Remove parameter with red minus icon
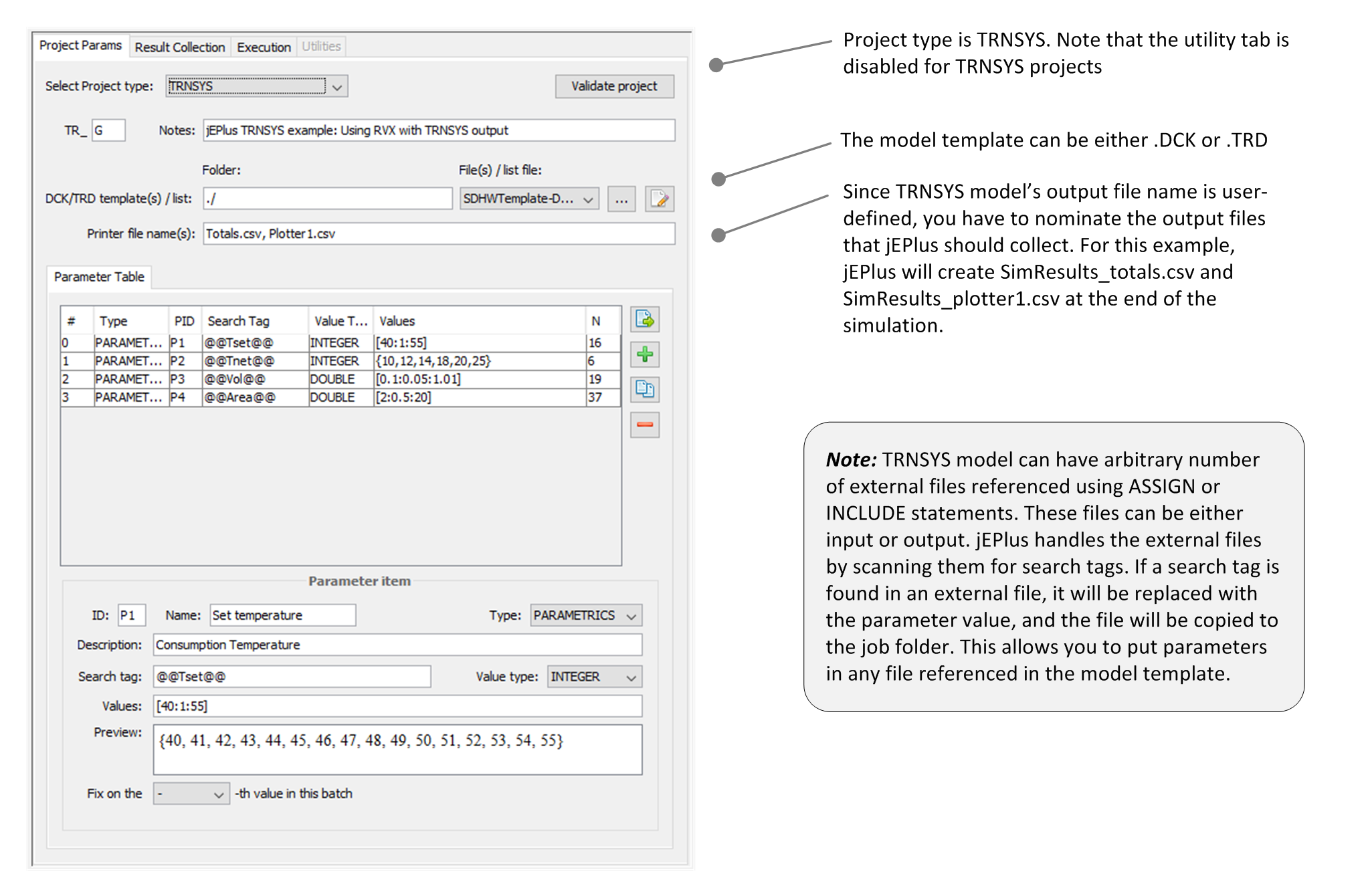 coord(645,425)
